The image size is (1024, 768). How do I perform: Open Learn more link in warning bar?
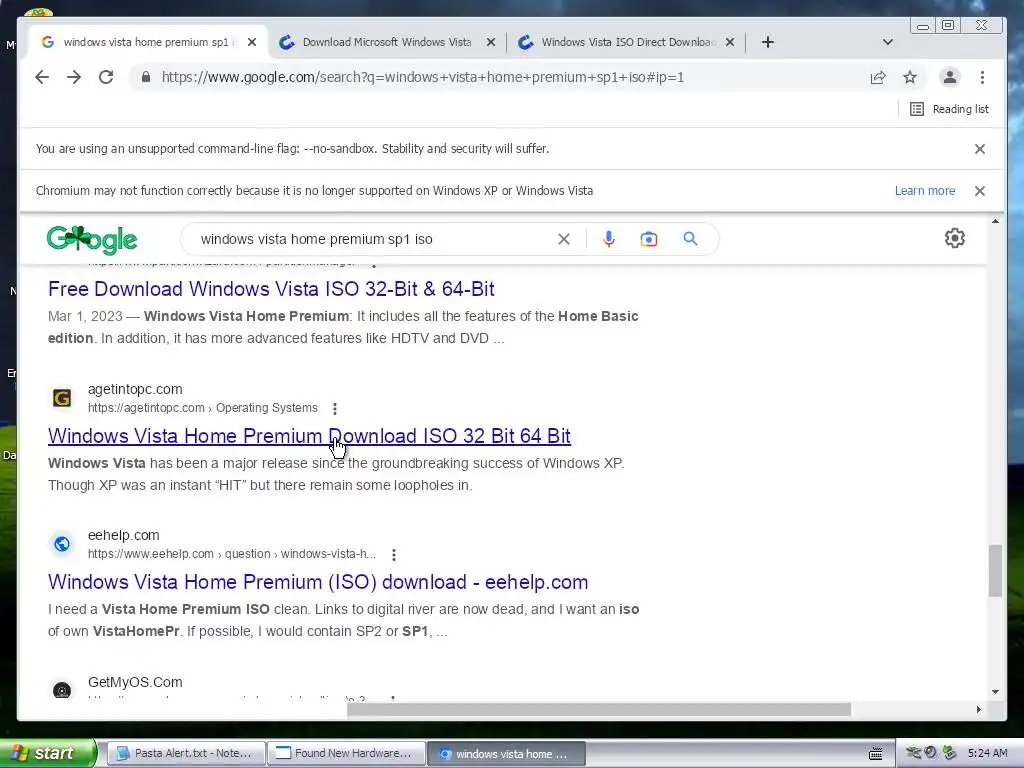pyautogui.click(x=925, y=191)
